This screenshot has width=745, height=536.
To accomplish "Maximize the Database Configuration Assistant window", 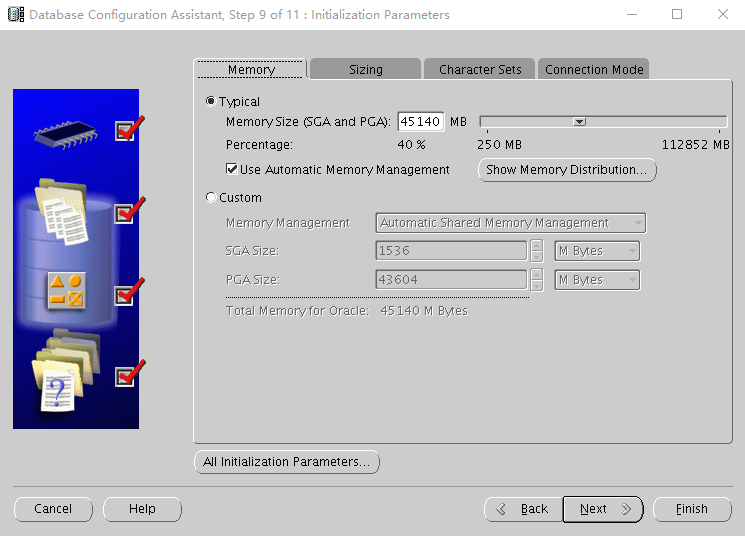I will (x=677, y=14).
